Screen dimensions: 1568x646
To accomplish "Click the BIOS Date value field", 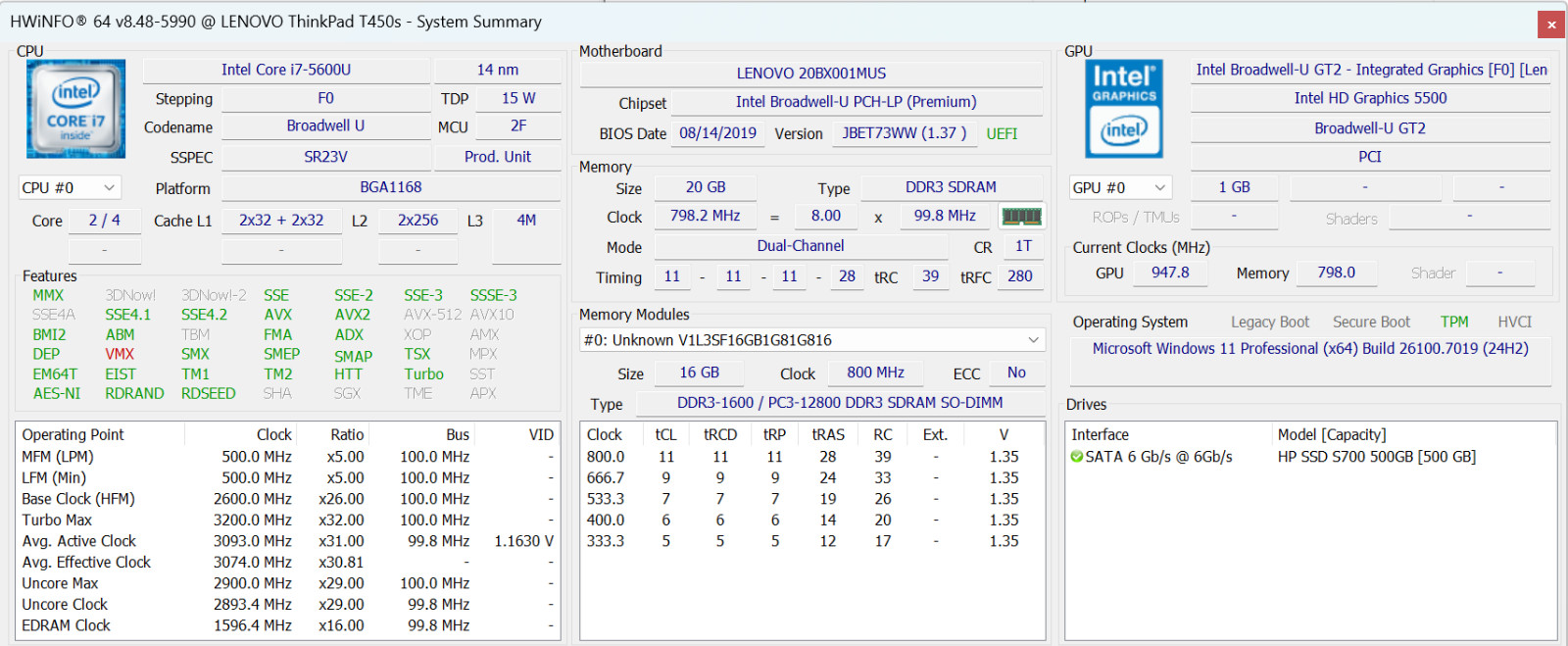I will tap(717, 133).
